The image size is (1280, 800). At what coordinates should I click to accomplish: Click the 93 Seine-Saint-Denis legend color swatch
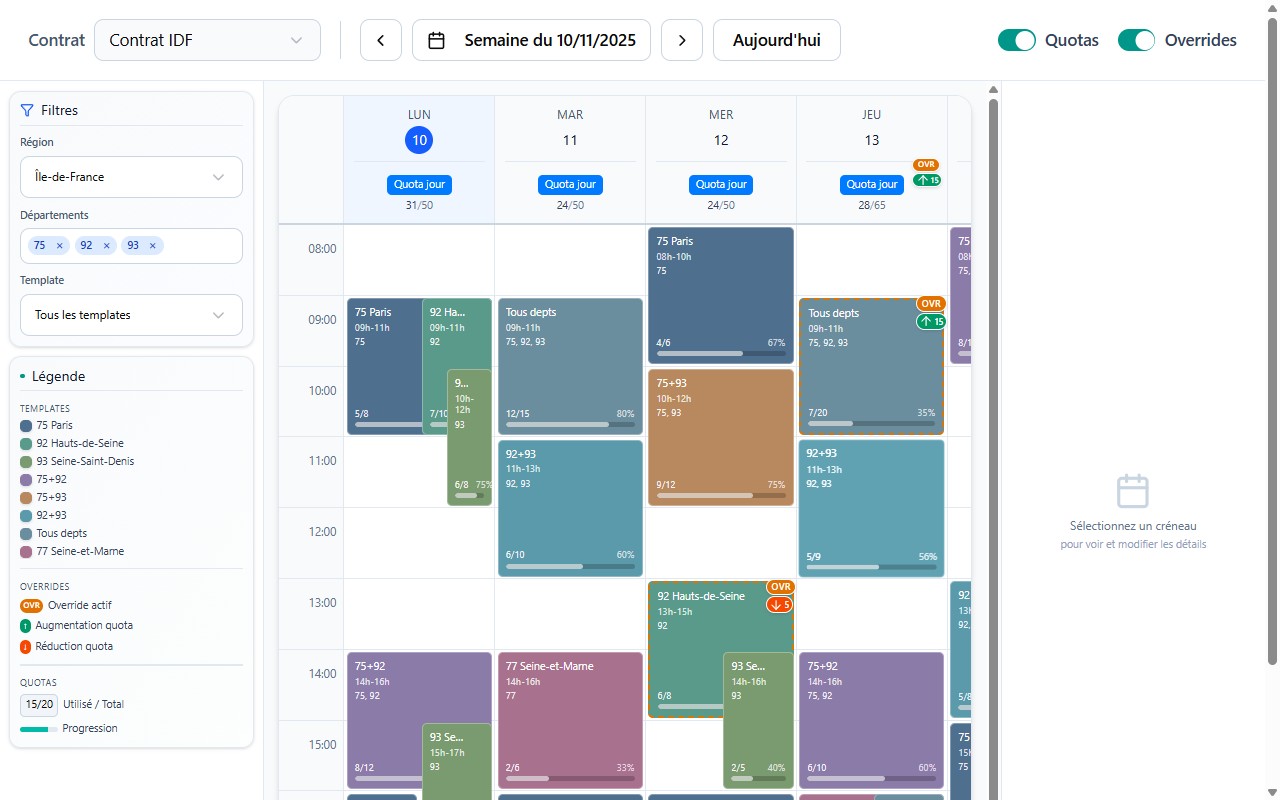[26, 461]
